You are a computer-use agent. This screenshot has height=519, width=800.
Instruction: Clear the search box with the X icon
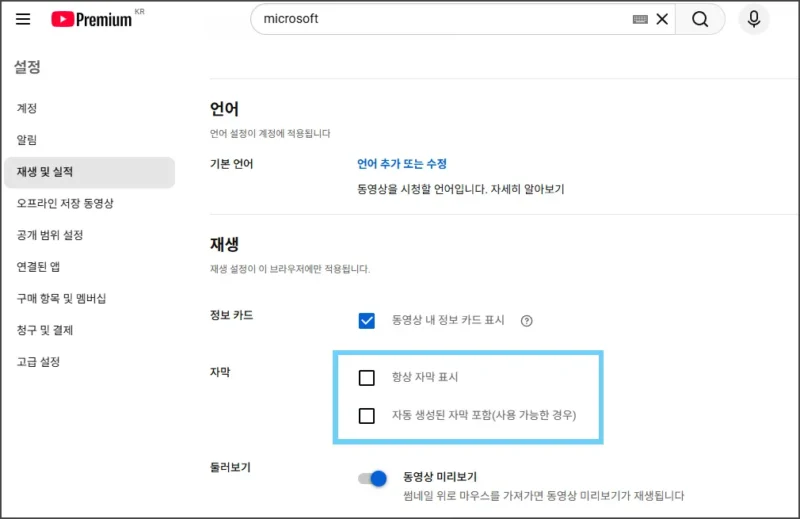pos(662,19)
